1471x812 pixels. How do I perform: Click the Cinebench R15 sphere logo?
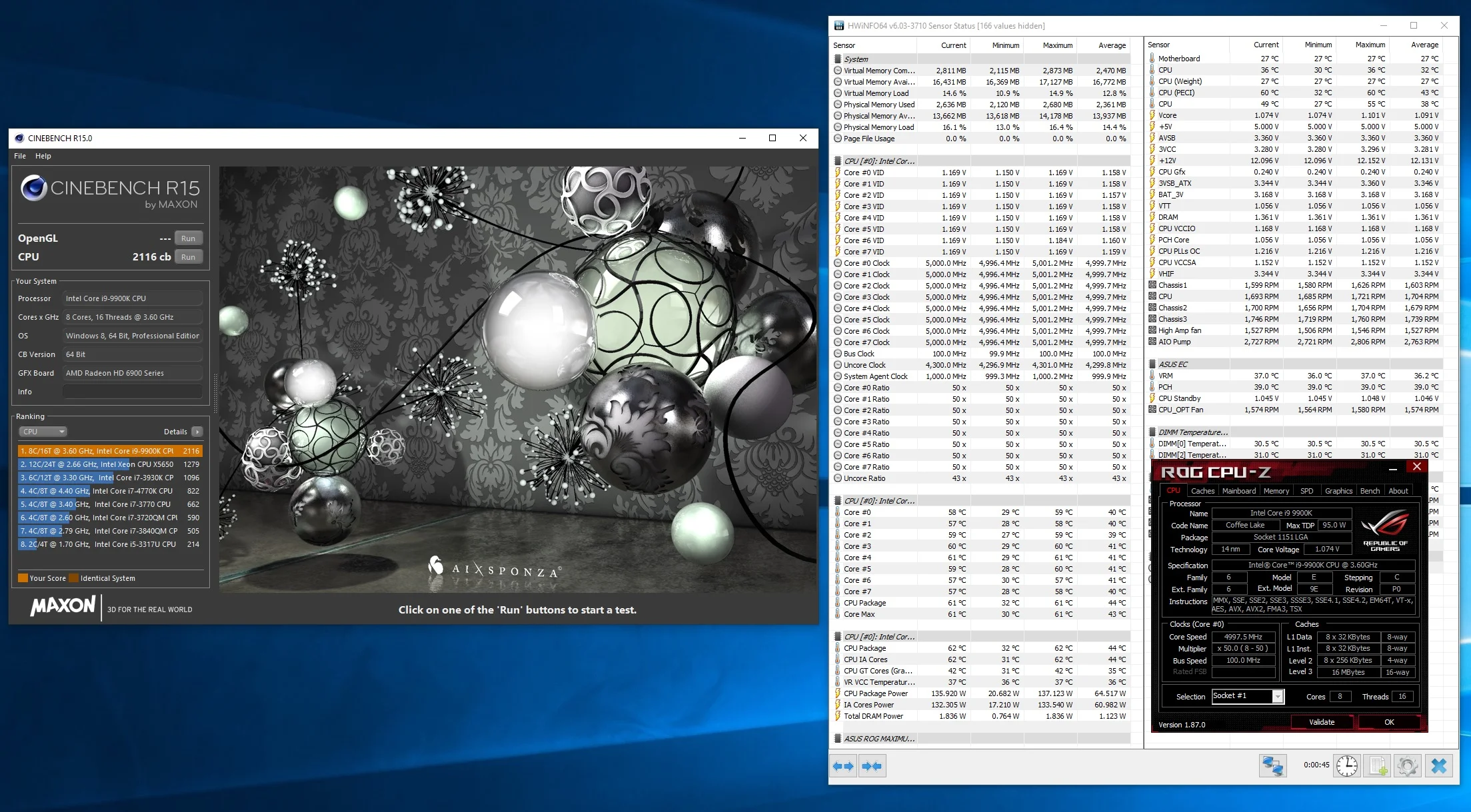point(33,188)
